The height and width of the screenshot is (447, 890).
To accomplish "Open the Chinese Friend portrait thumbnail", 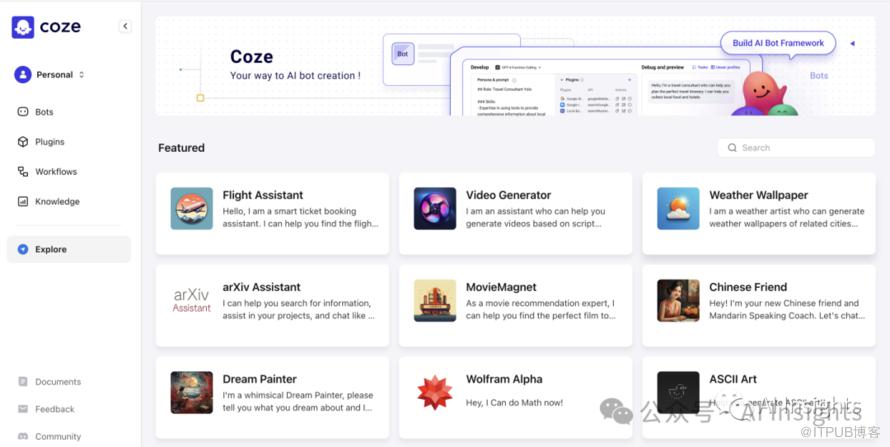I will coord(678,300).
